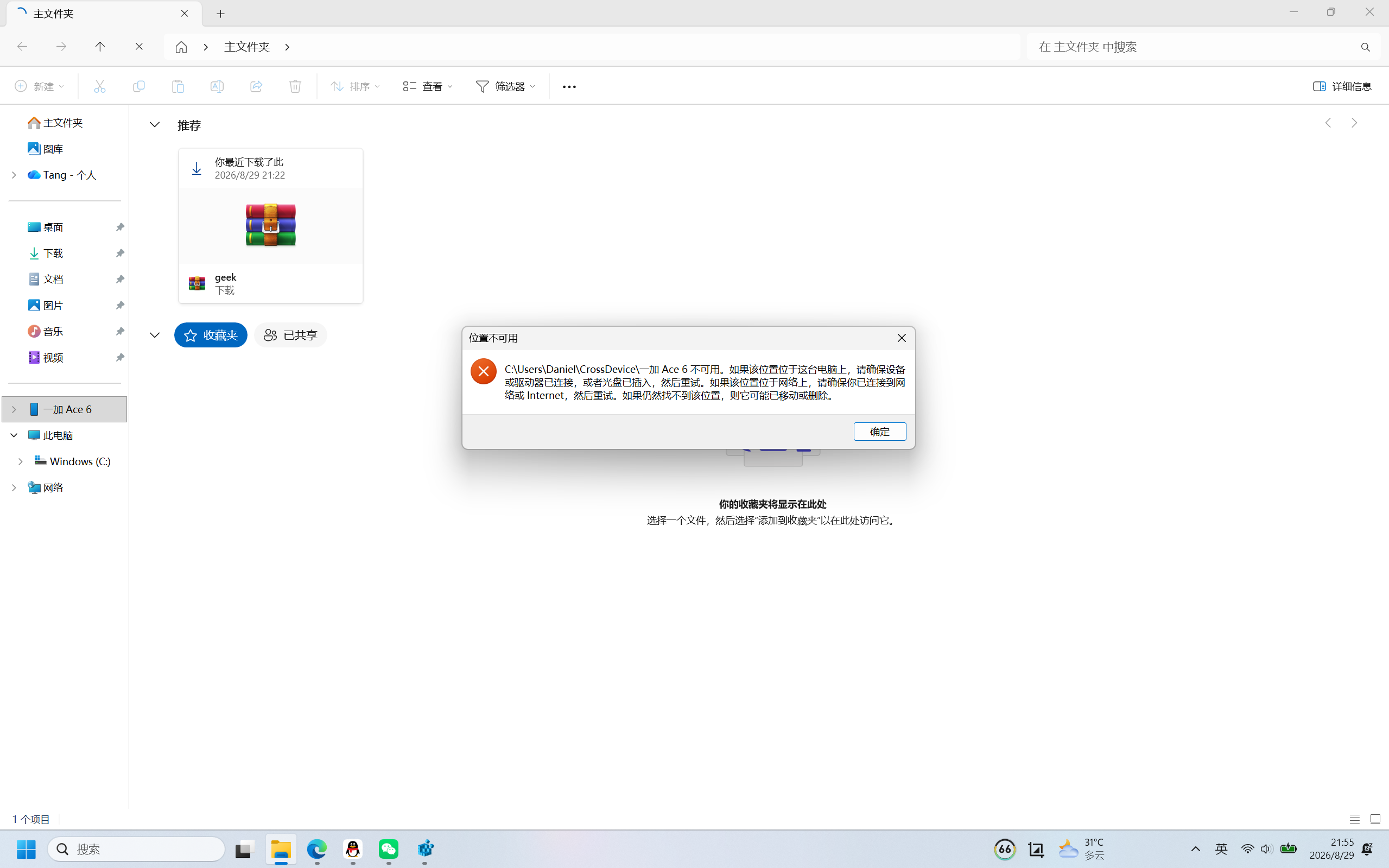Viewport: 1389px width, 868px height.
Task: Open QQ penguin icon in taskbar
Action: coord(353,849)
